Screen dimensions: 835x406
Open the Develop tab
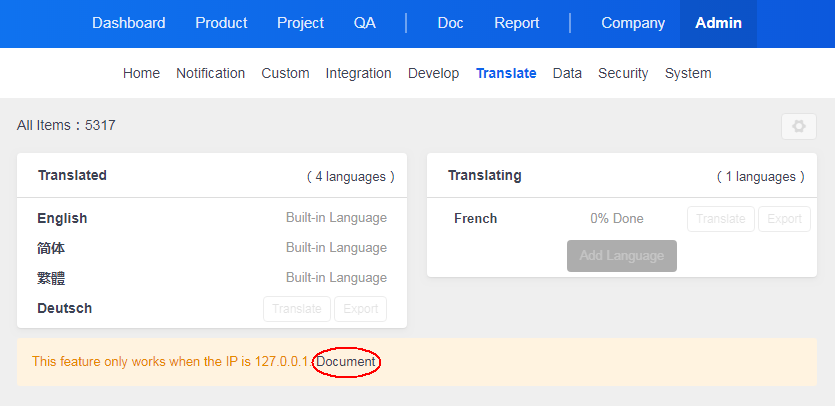(433, 73)
